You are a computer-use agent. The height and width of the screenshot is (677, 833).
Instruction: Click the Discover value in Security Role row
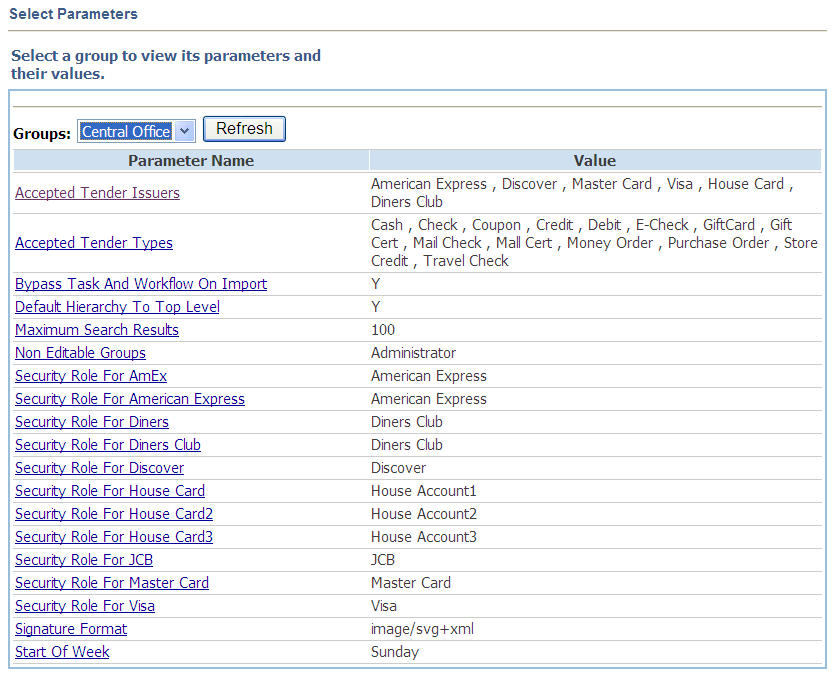(398, 468)
